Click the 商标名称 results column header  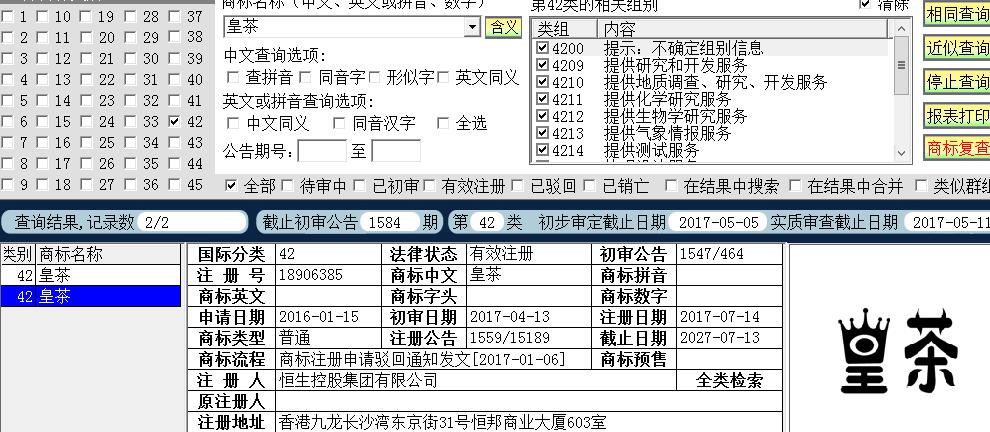click(109, 255)
